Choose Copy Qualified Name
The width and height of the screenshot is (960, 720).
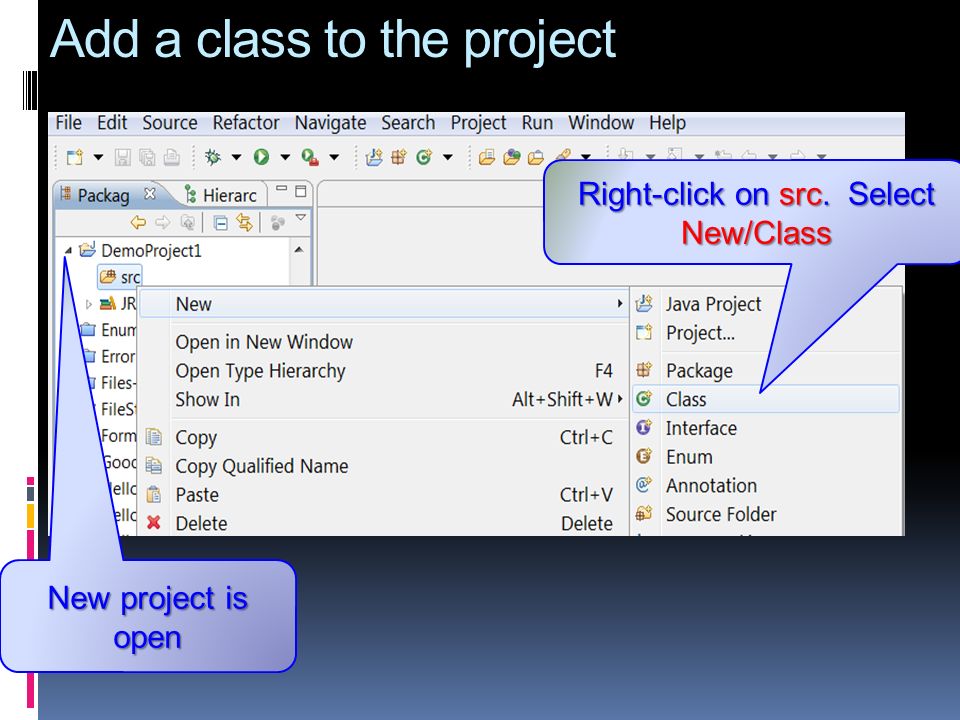(383, 466)
